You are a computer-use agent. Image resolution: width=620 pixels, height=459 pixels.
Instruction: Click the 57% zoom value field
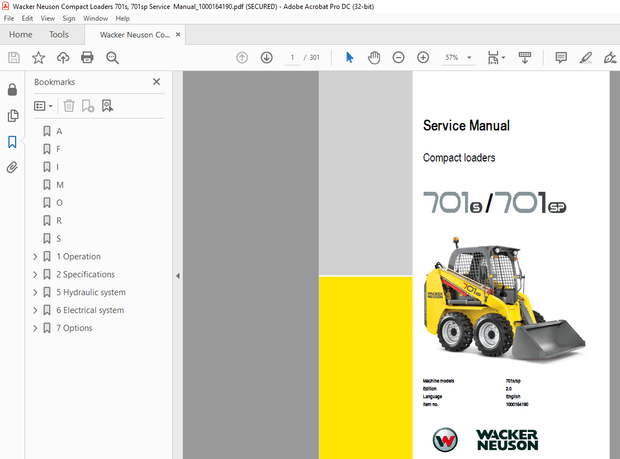452,58
